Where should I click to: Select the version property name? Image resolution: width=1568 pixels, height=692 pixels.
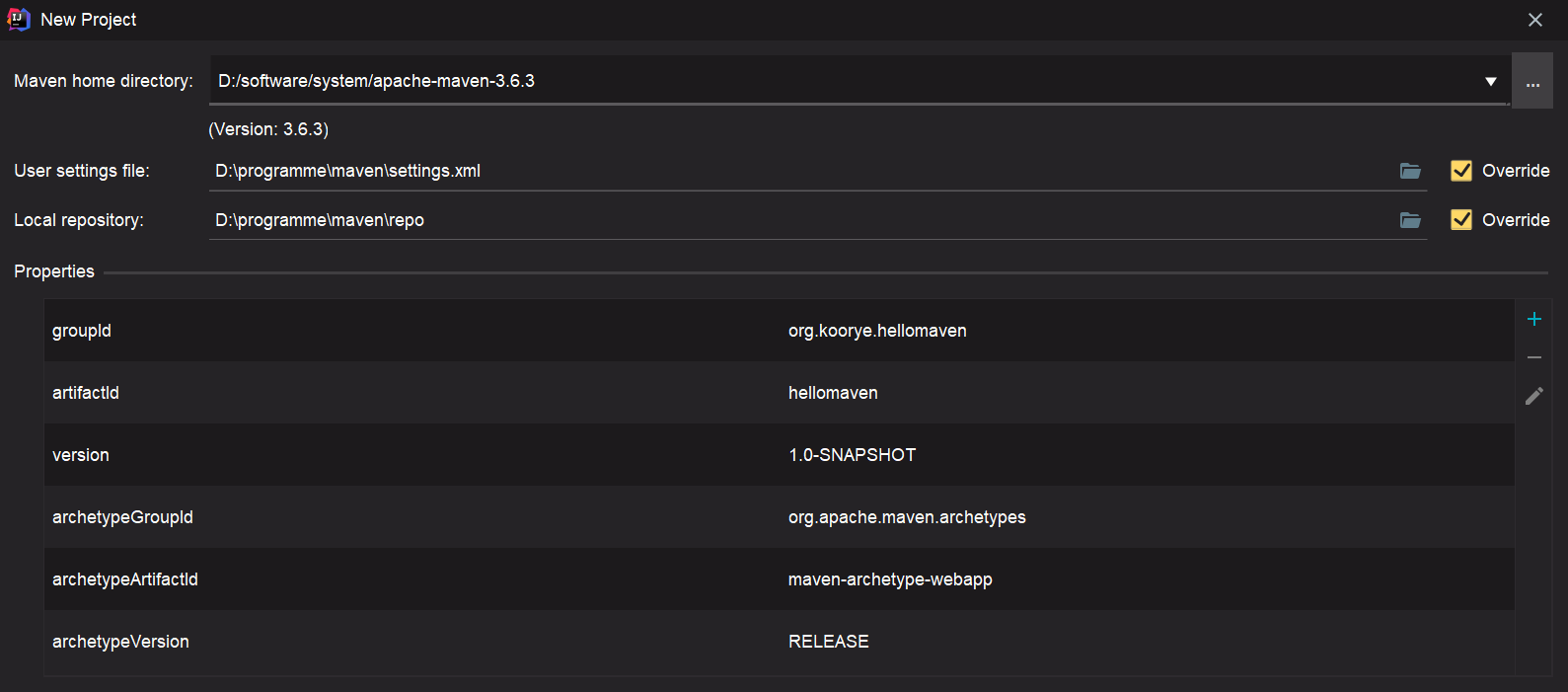tap(81, 455)
